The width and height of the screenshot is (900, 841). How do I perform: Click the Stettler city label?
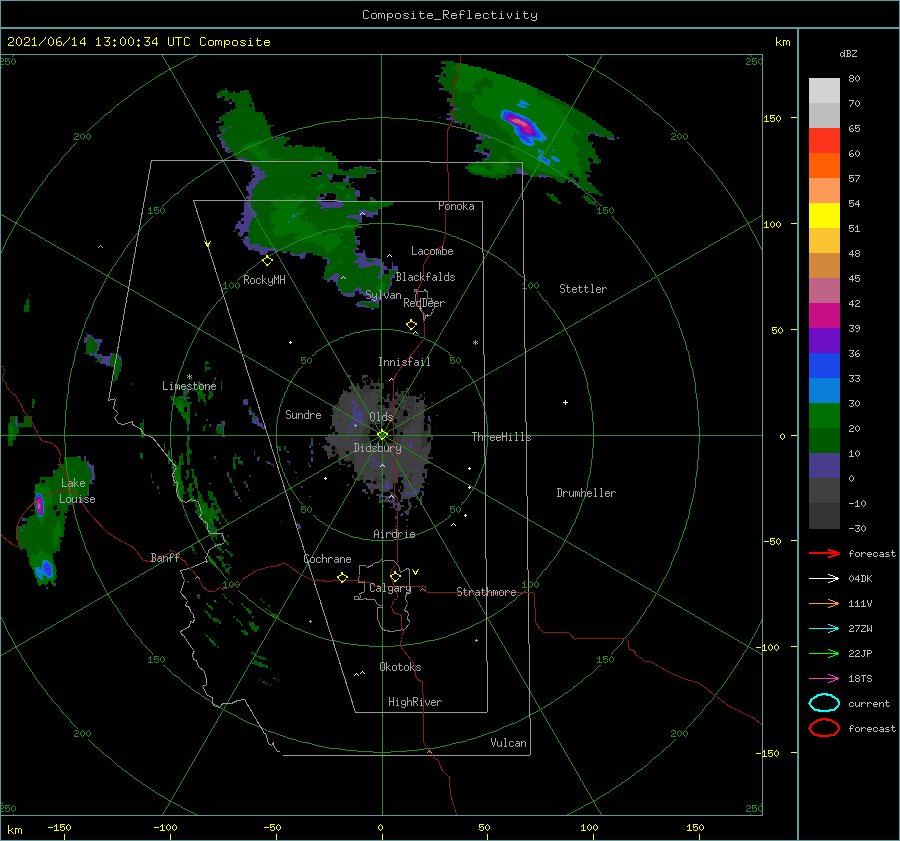(x=583, y=289)
